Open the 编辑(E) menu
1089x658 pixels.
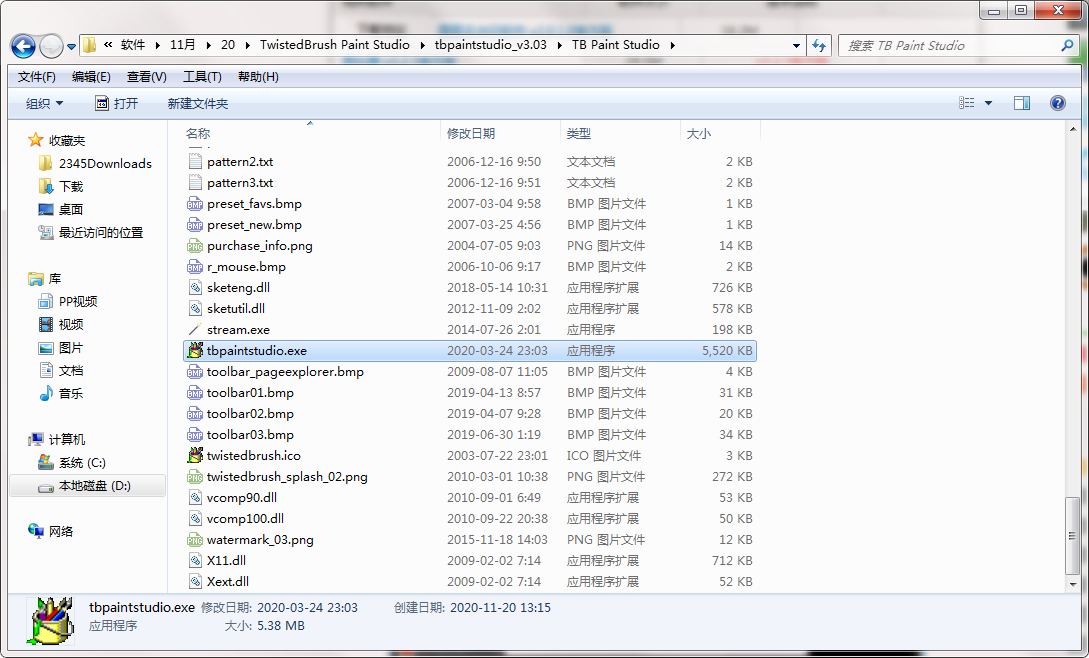click(x=91, y=76)
